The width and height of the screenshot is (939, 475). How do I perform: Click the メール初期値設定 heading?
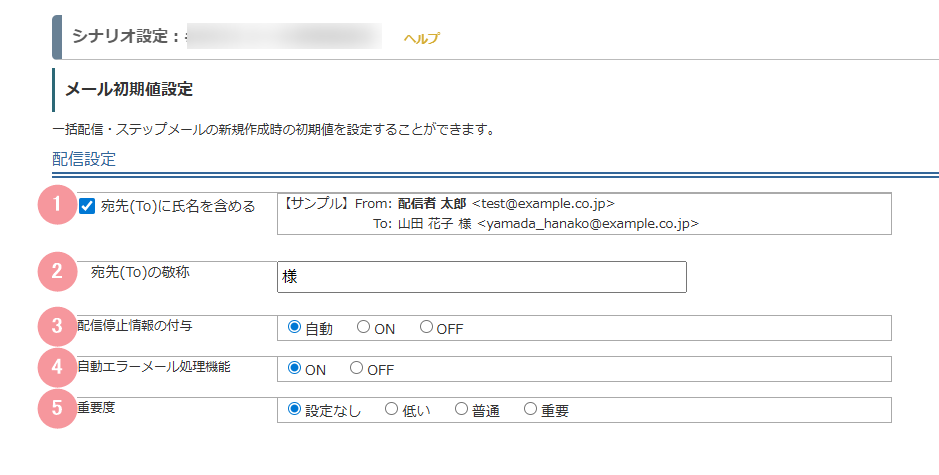[129, 89]
